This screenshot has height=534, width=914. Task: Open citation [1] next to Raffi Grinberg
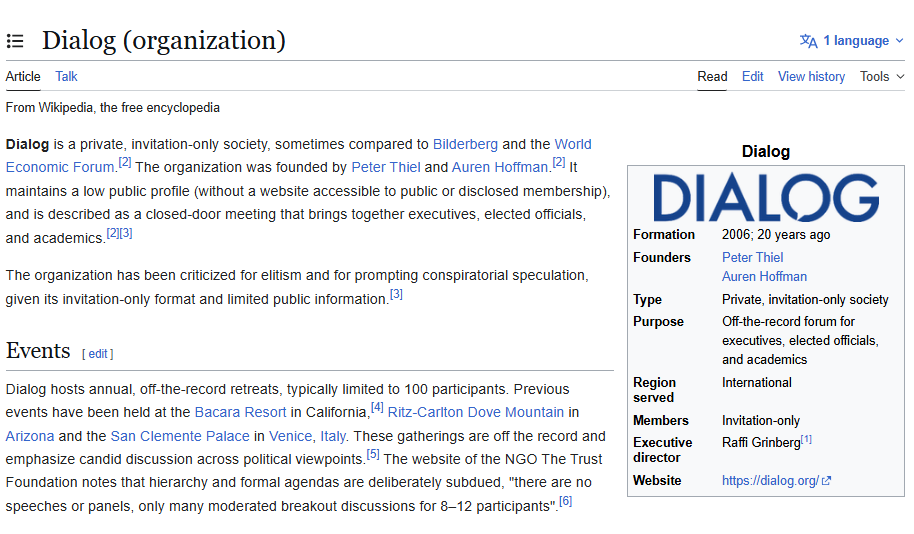pos(806,440)
